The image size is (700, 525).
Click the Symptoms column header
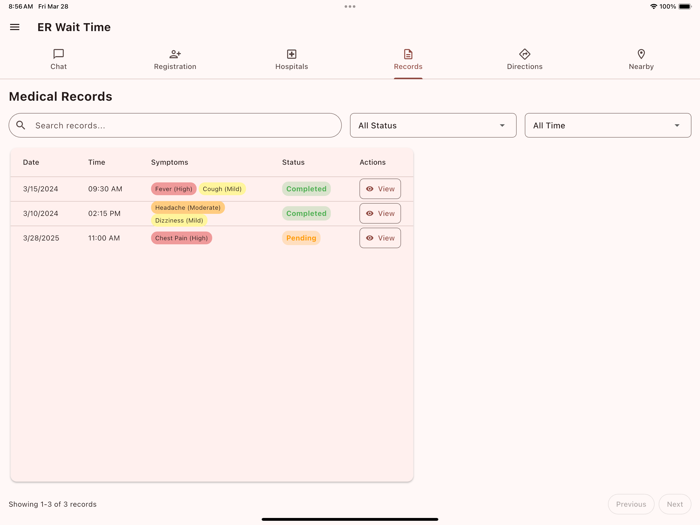pos(169,162)
